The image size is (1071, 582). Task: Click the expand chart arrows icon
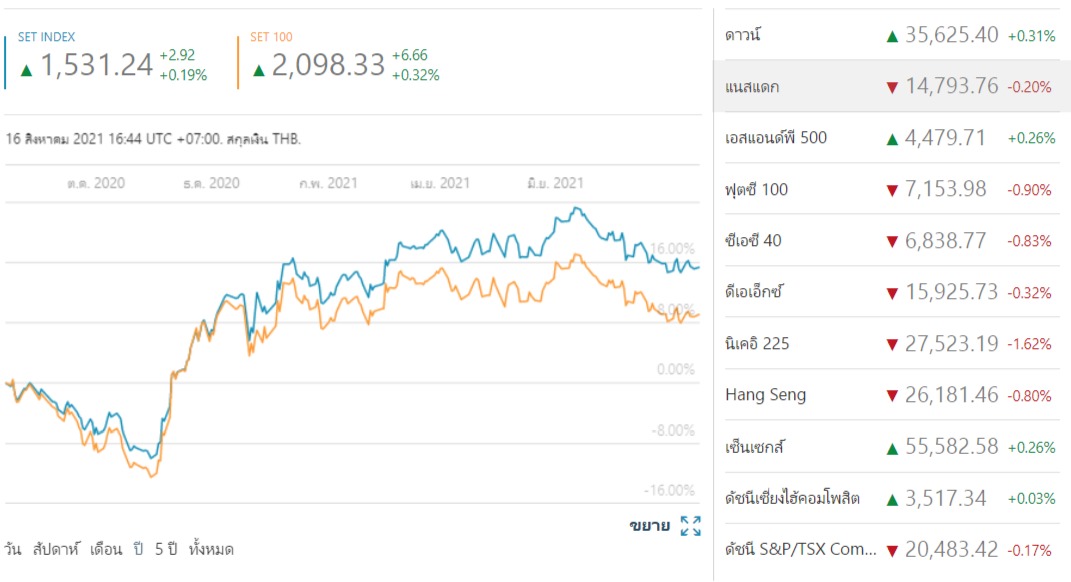pos(691,526)
